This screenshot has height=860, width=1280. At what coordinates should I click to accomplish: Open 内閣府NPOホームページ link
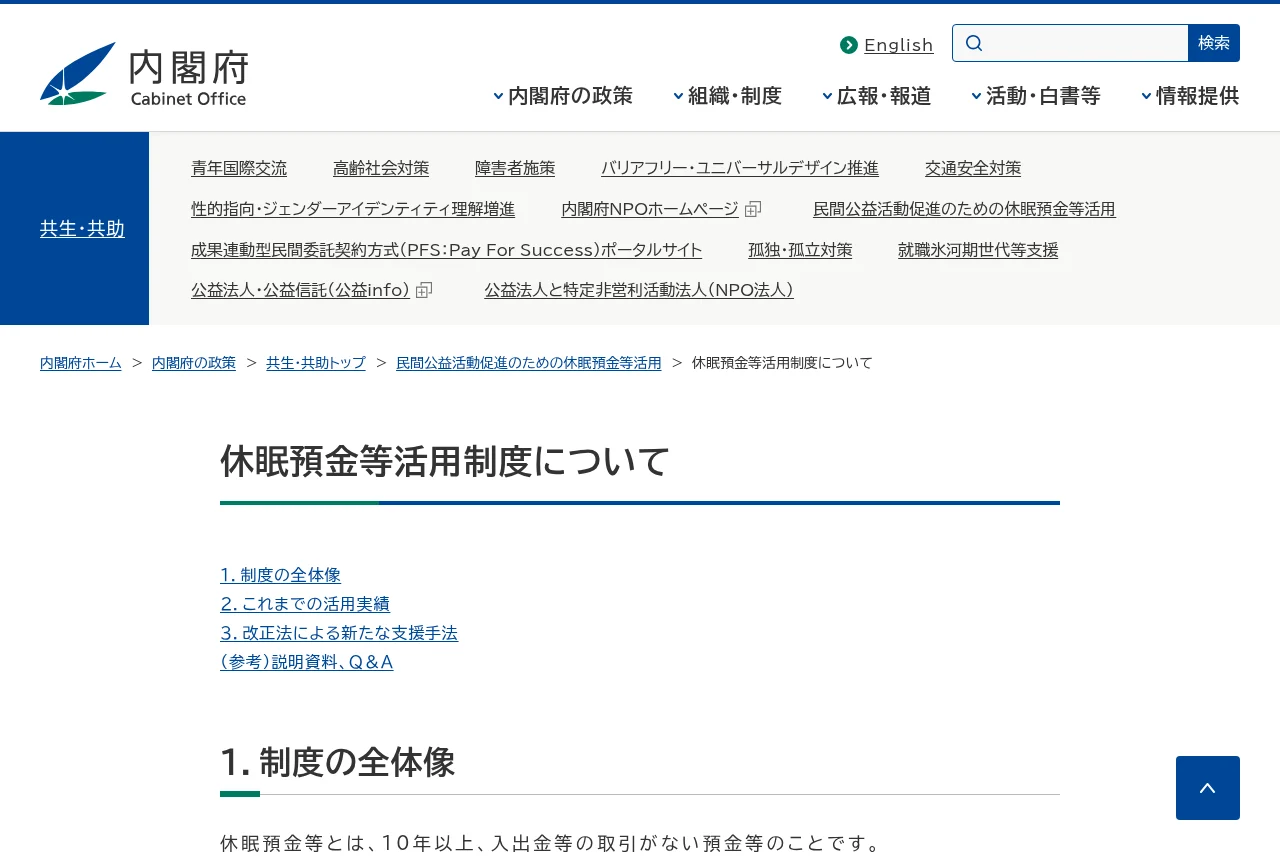coord(650,209)
